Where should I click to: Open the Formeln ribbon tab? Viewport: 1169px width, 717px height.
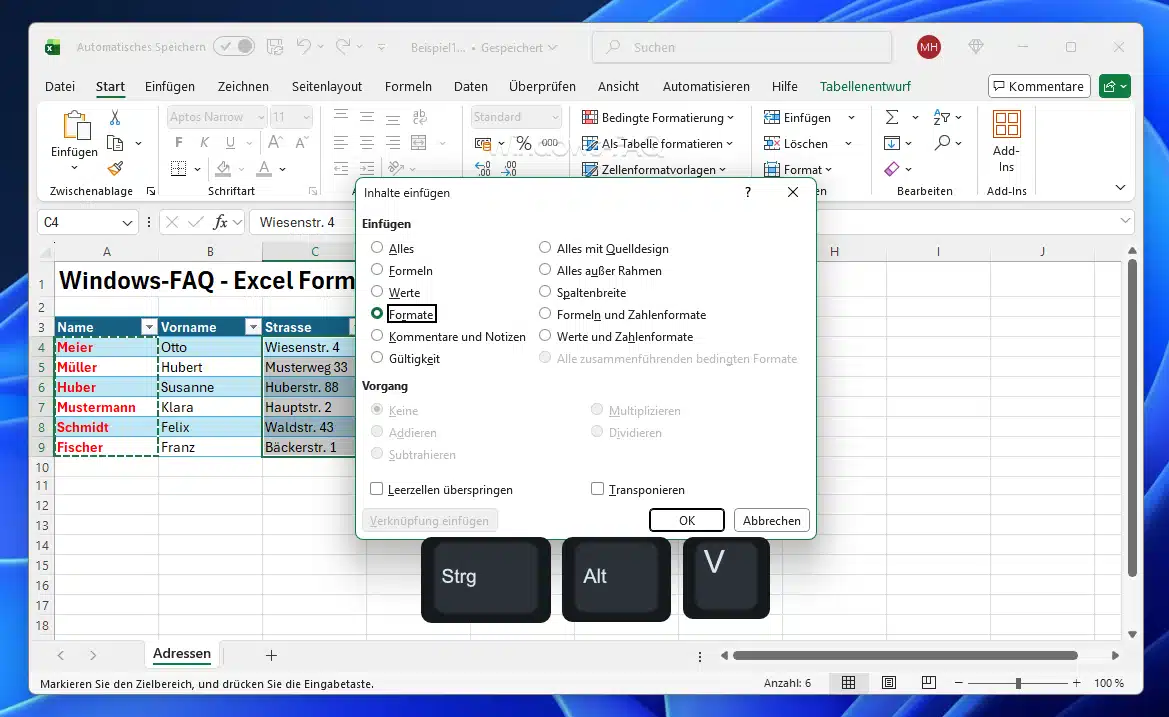click(408, 86)
